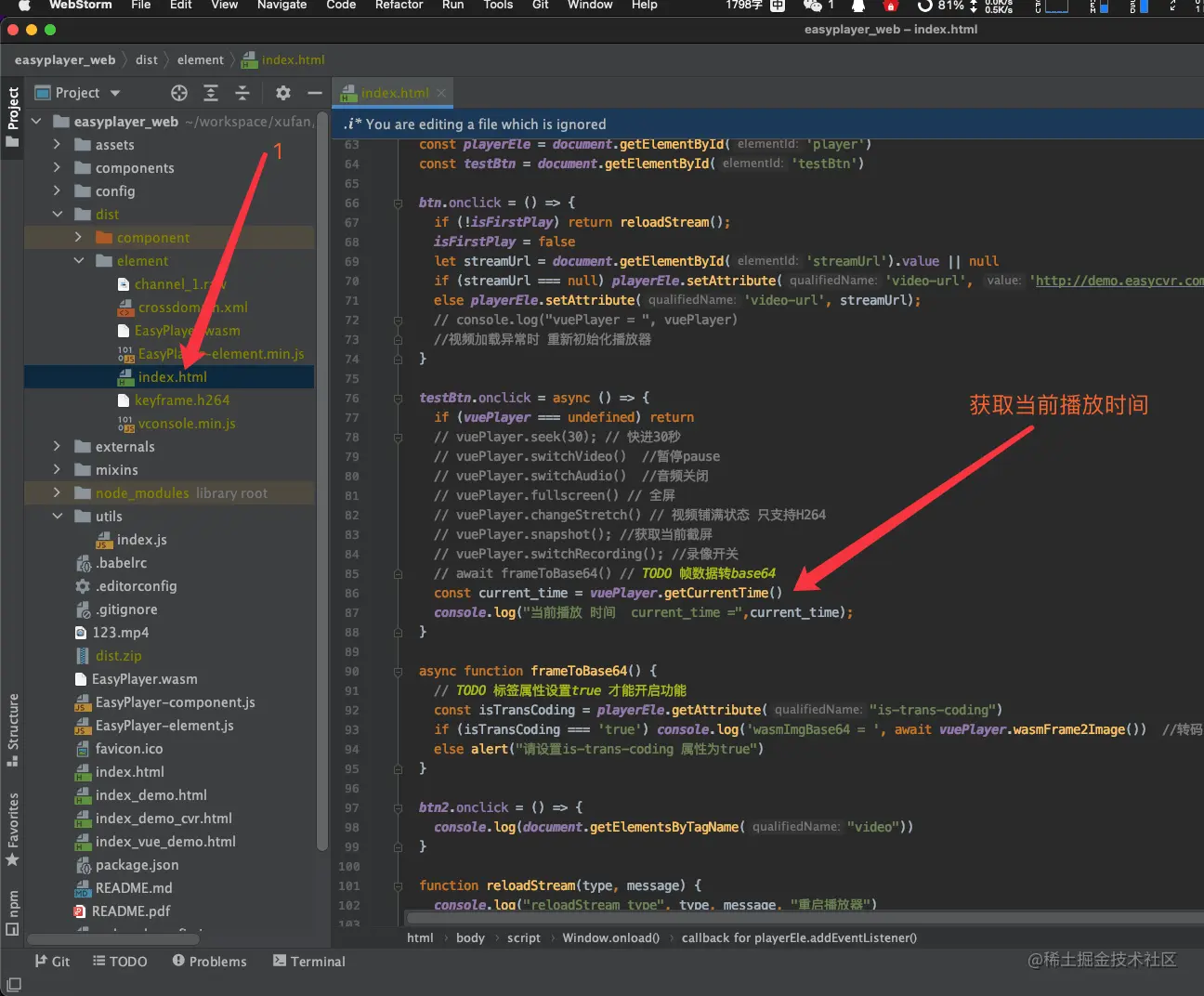Open the Git tool window
Viewport: 1204px width, 996px height.
point(52,962)
